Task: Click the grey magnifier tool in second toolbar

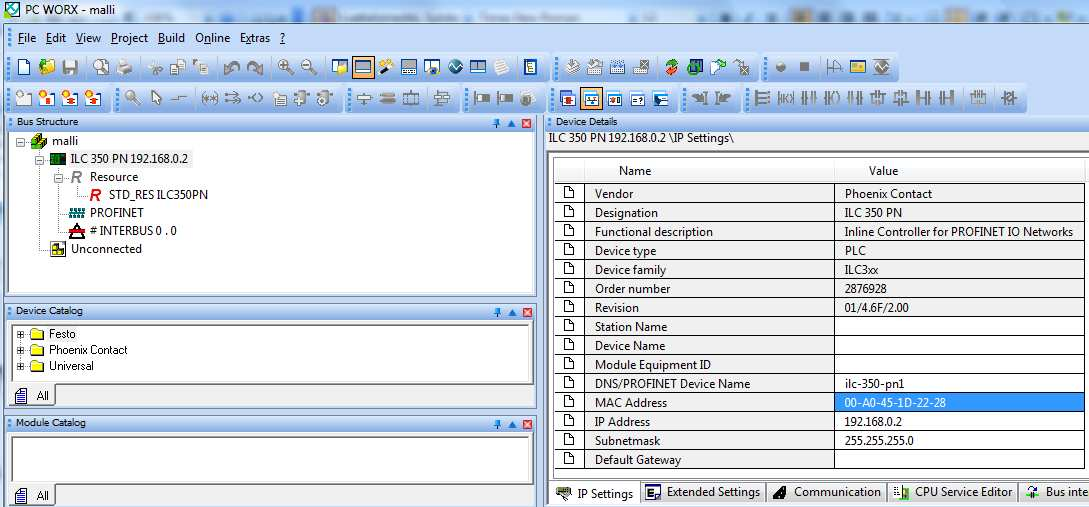Action: click(x=133, y=99)
